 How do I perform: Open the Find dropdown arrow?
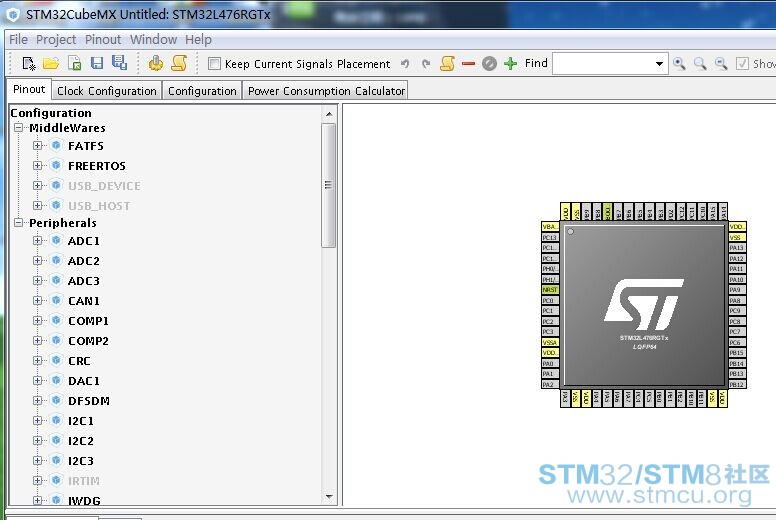[x=659, y=64]
